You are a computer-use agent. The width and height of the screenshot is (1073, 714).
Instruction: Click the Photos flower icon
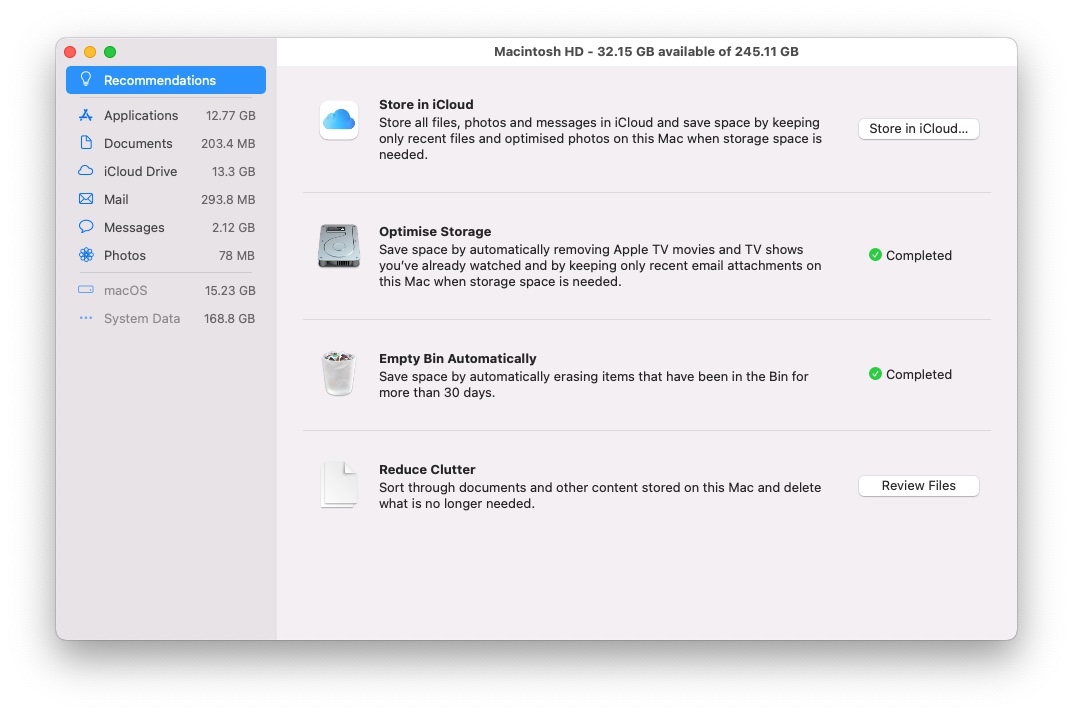tap(86, 255)
